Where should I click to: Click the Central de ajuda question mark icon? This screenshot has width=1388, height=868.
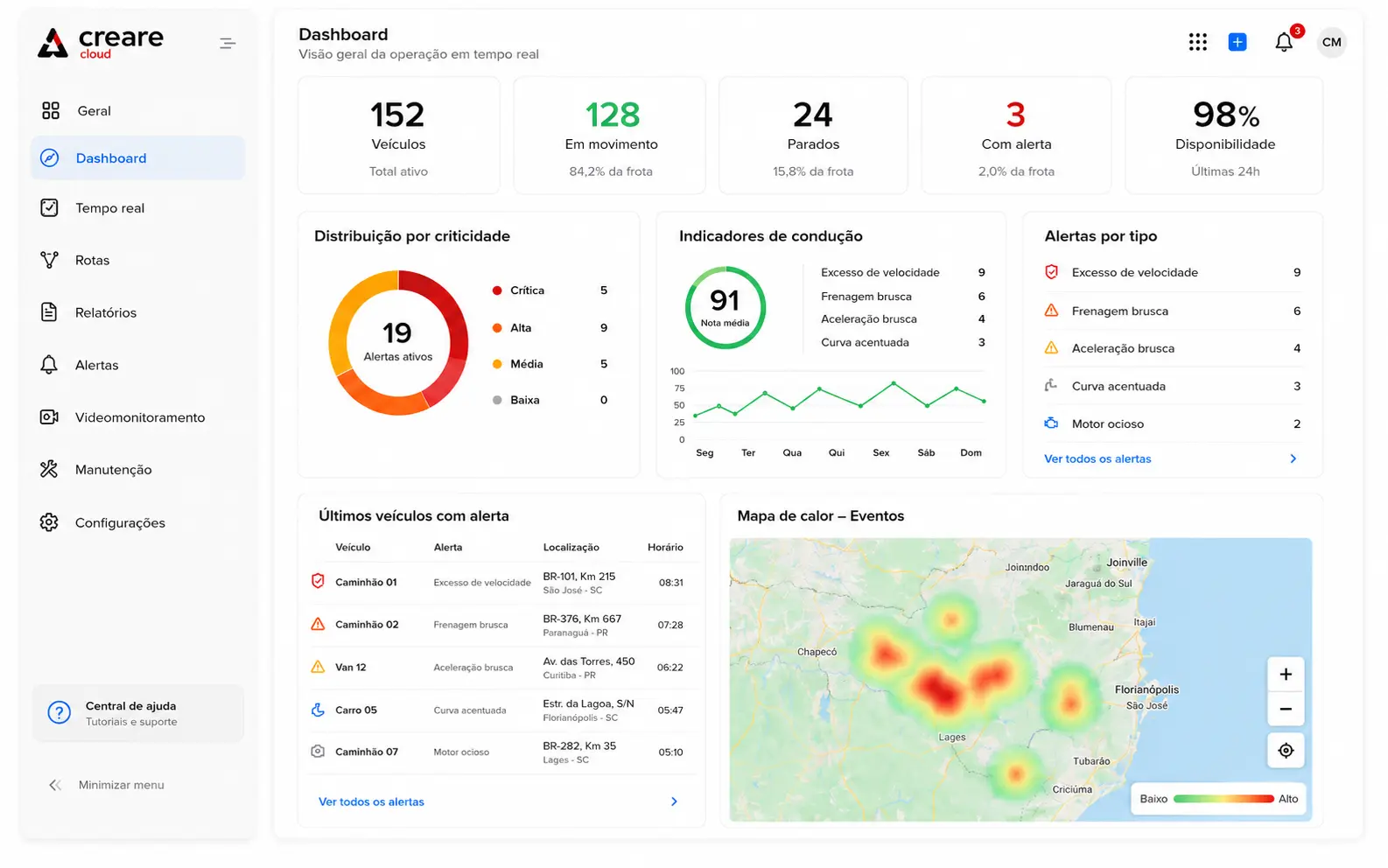click(x=59, y=712)
